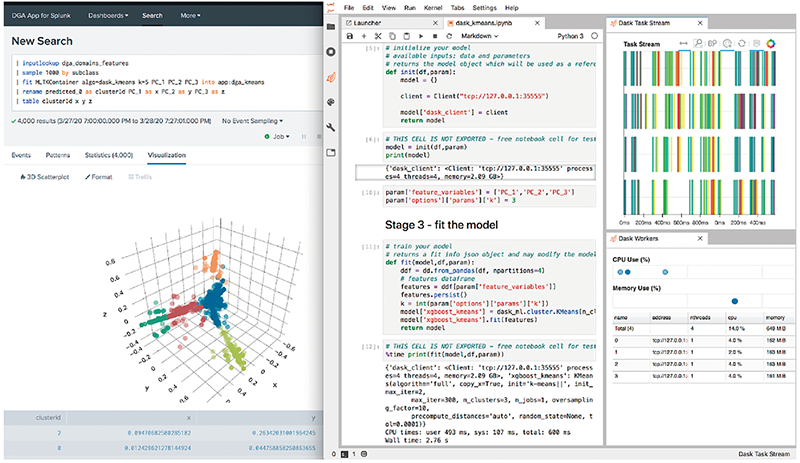This screenshot has height=463, width=800.
Task: Open the Dask sidebar panel icon
Action: coord(330,76)
